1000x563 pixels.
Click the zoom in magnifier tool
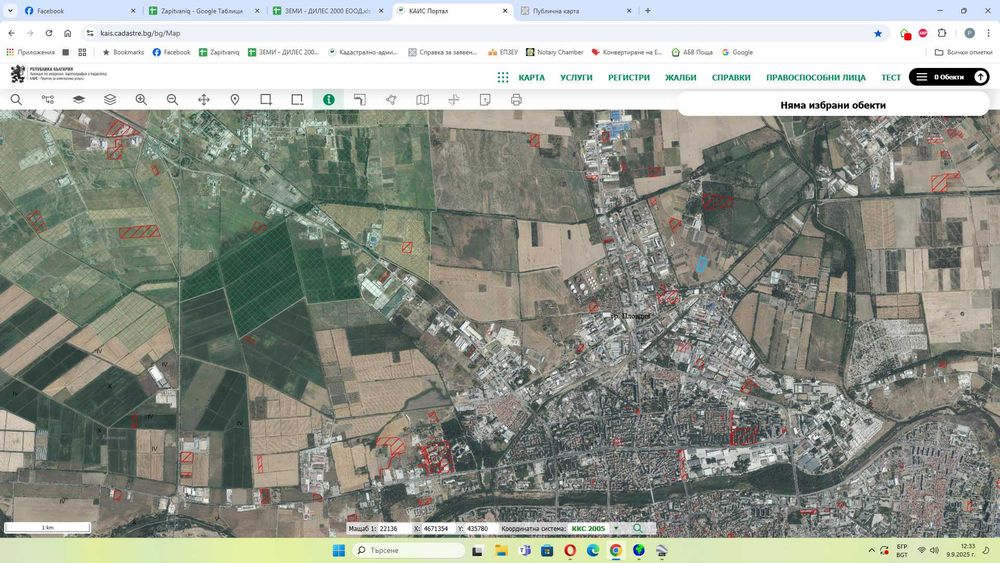coord(141,100)
